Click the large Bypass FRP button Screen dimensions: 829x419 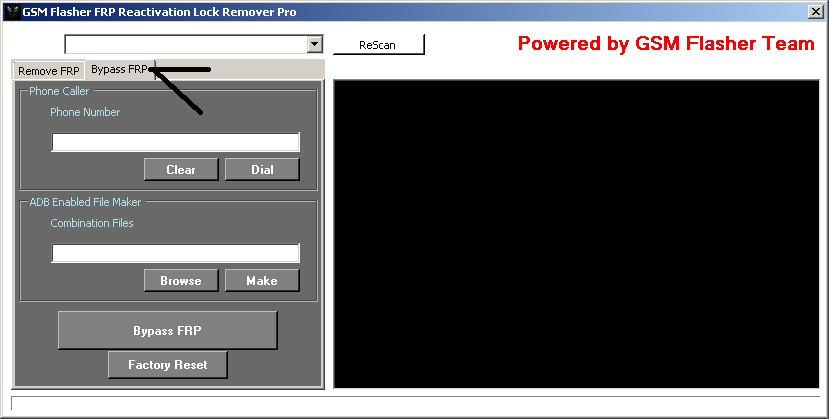click(168, 330)
